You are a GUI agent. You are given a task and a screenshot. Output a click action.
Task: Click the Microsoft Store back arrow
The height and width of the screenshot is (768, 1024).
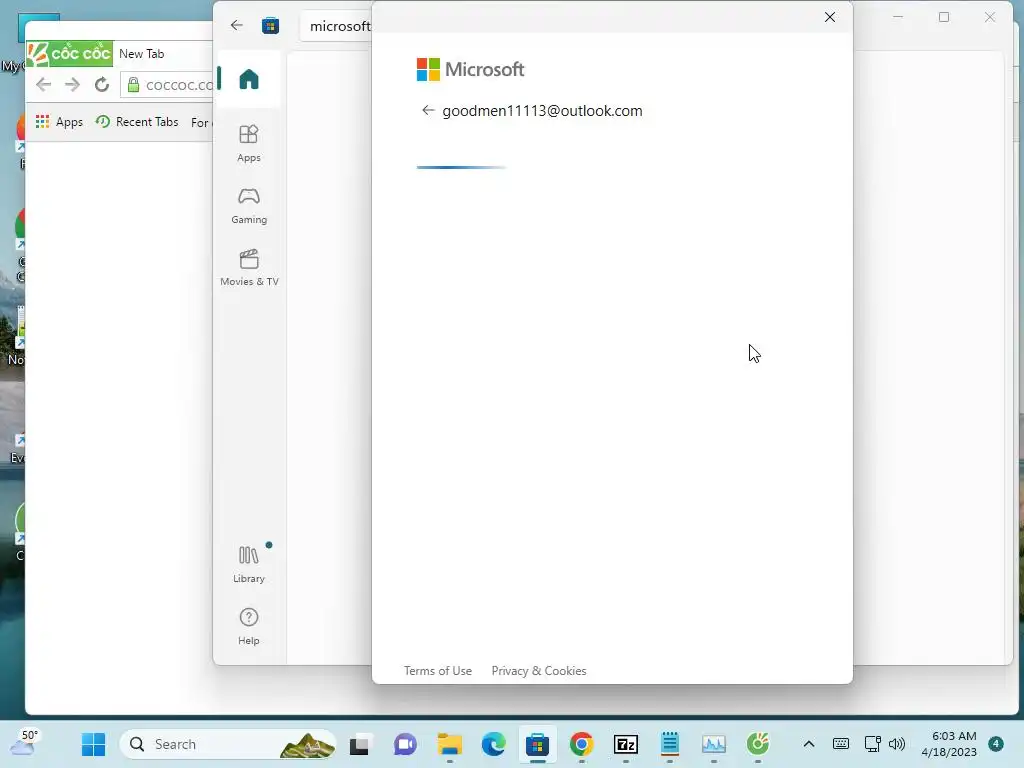236,25
